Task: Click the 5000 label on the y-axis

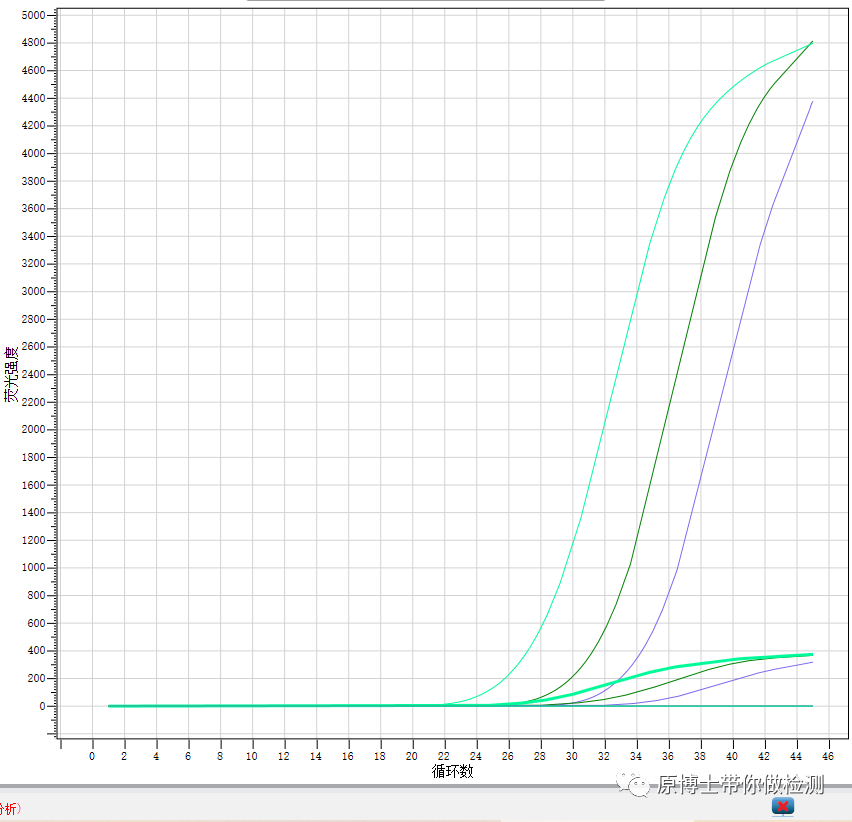Action: [x=32, y=16]
